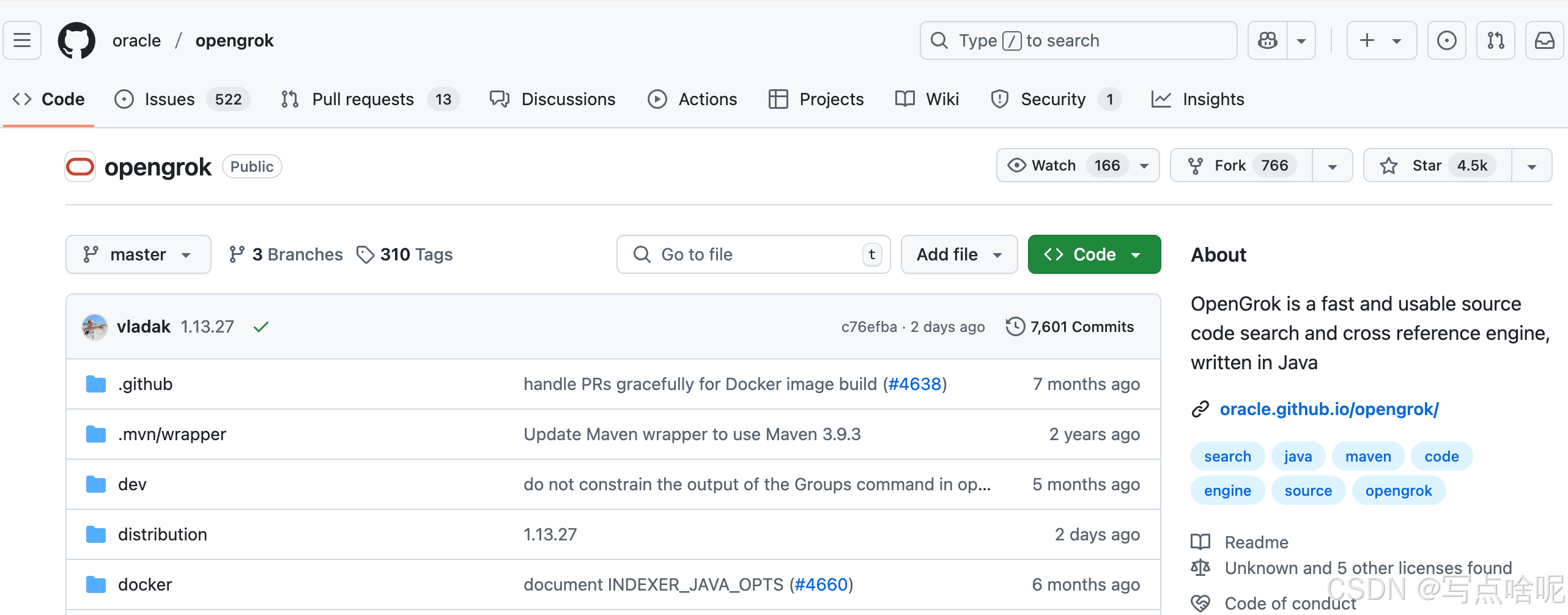Select the source topic tag
Screen dimensions: 1568x615
tap(1308, 490)
